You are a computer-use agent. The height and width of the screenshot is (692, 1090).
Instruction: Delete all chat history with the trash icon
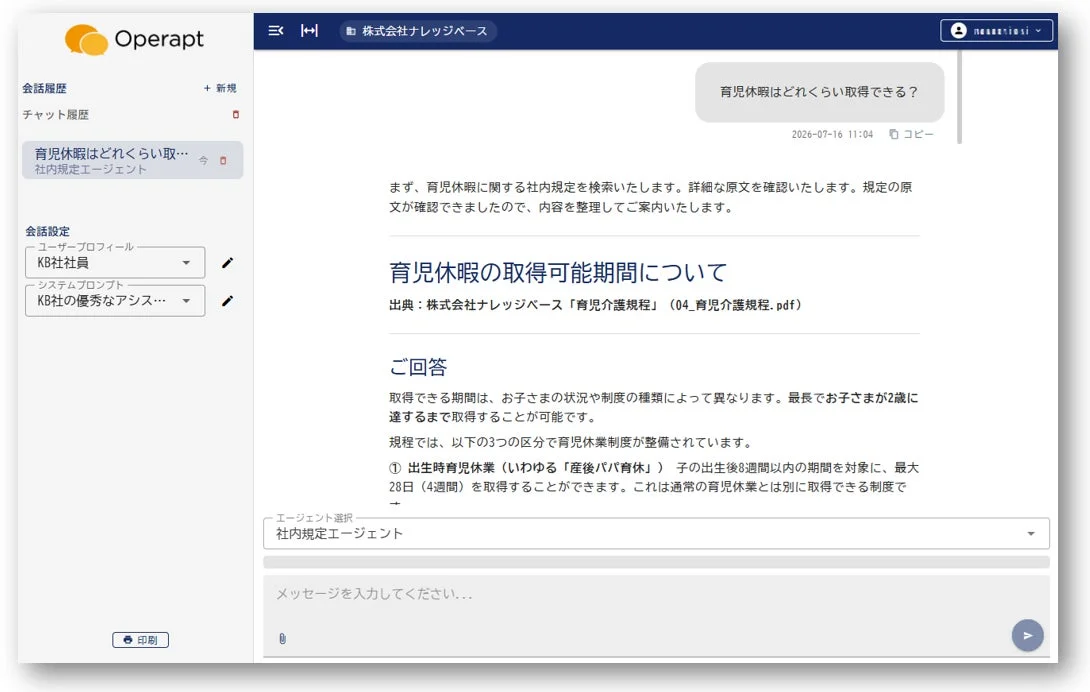pyautogui.click(x=236, y=115)
